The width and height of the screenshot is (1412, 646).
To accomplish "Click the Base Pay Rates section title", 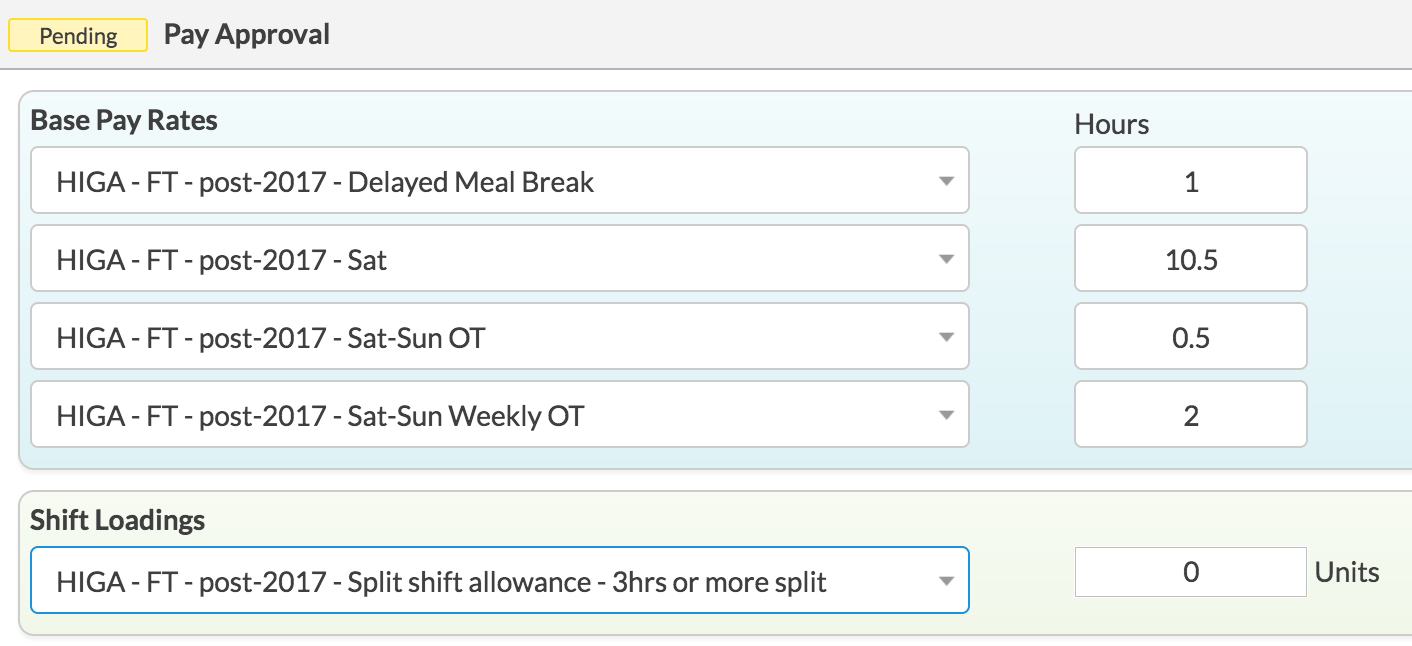I will 124,121.
